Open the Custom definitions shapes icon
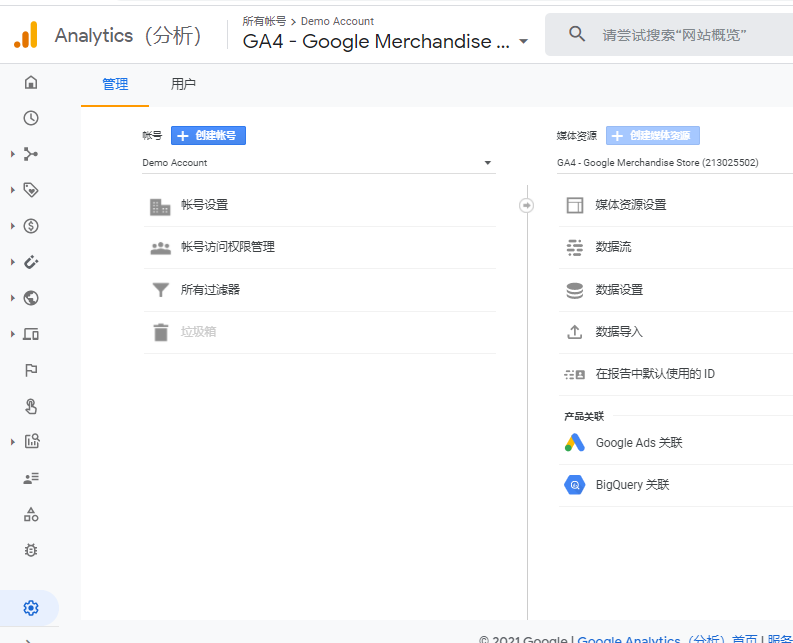The height and width of the screenshot is (643, 793). (31, 514)
